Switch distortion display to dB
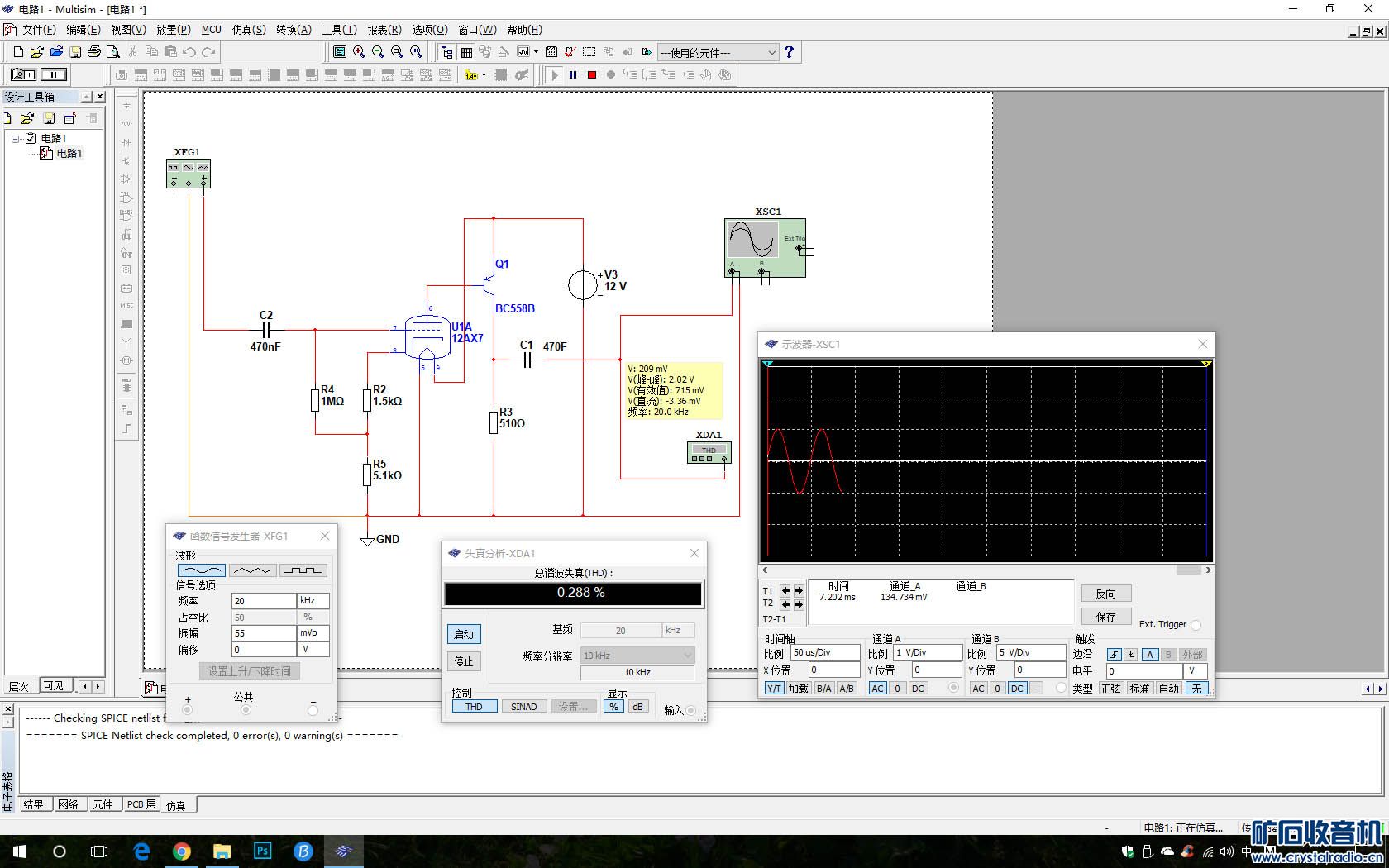 (x=638, y=707)
